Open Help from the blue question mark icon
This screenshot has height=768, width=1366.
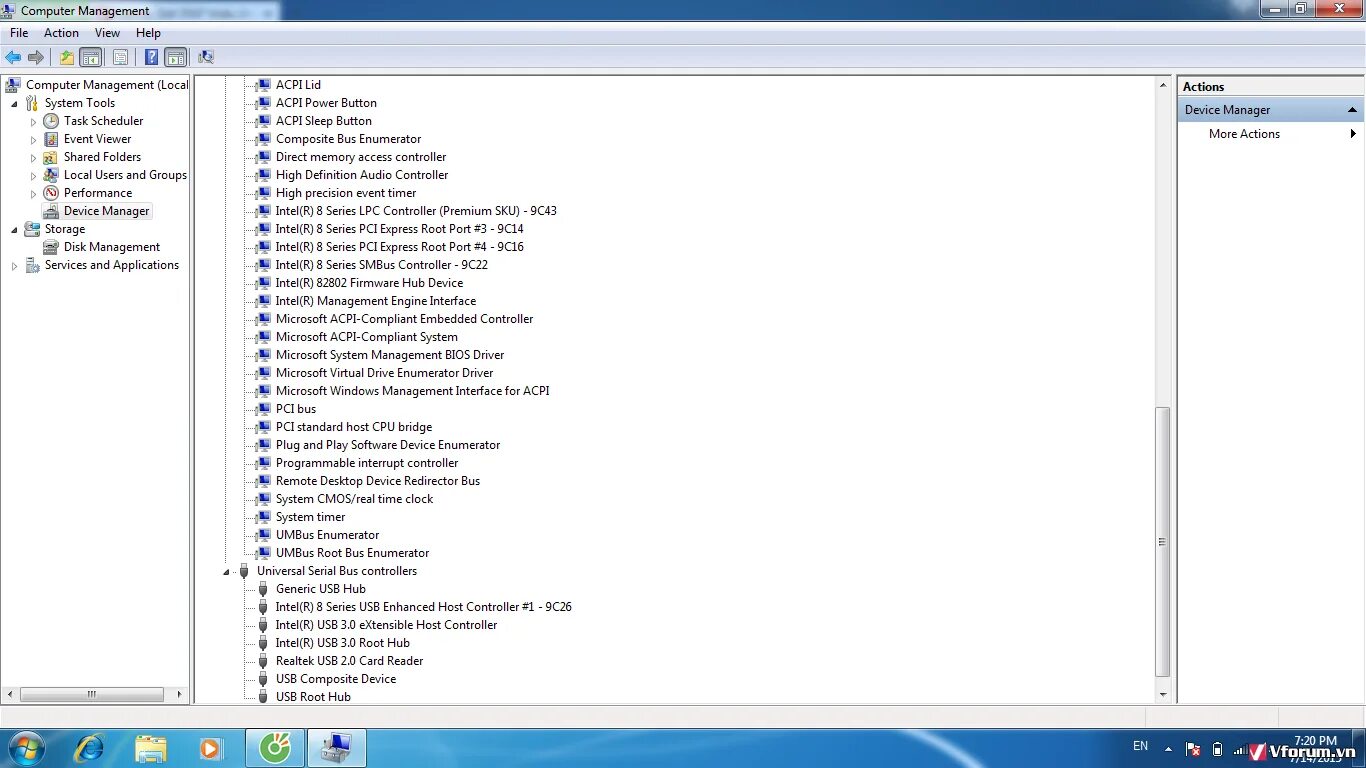[151, 57]
